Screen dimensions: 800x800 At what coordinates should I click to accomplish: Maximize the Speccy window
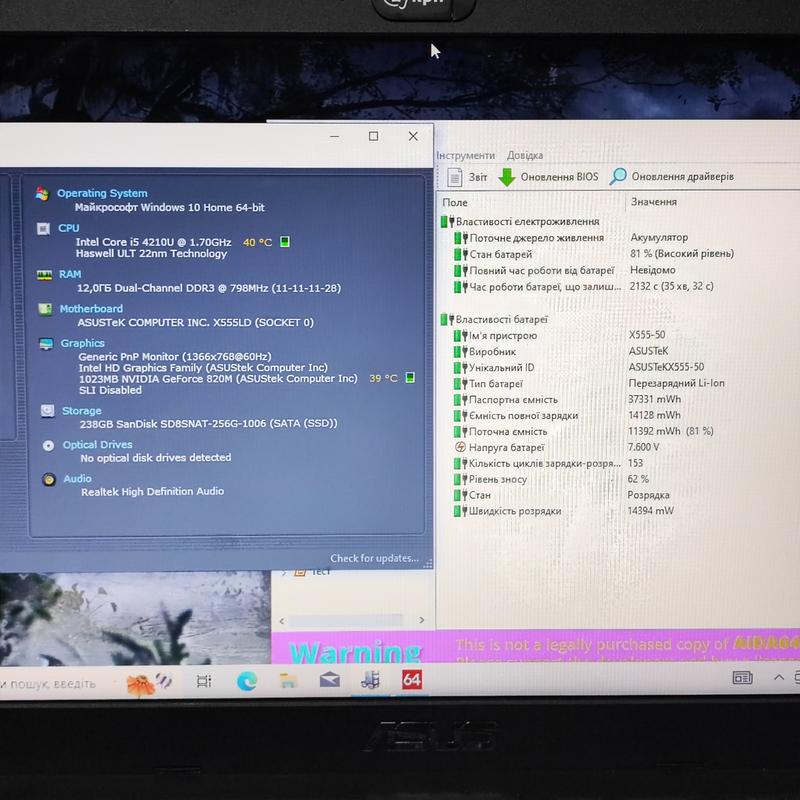point(373,136)
